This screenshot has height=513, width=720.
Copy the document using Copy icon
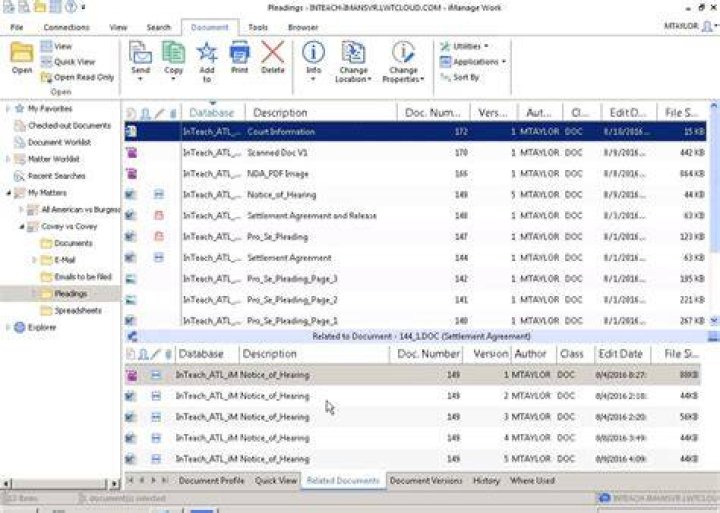[174, 52]
